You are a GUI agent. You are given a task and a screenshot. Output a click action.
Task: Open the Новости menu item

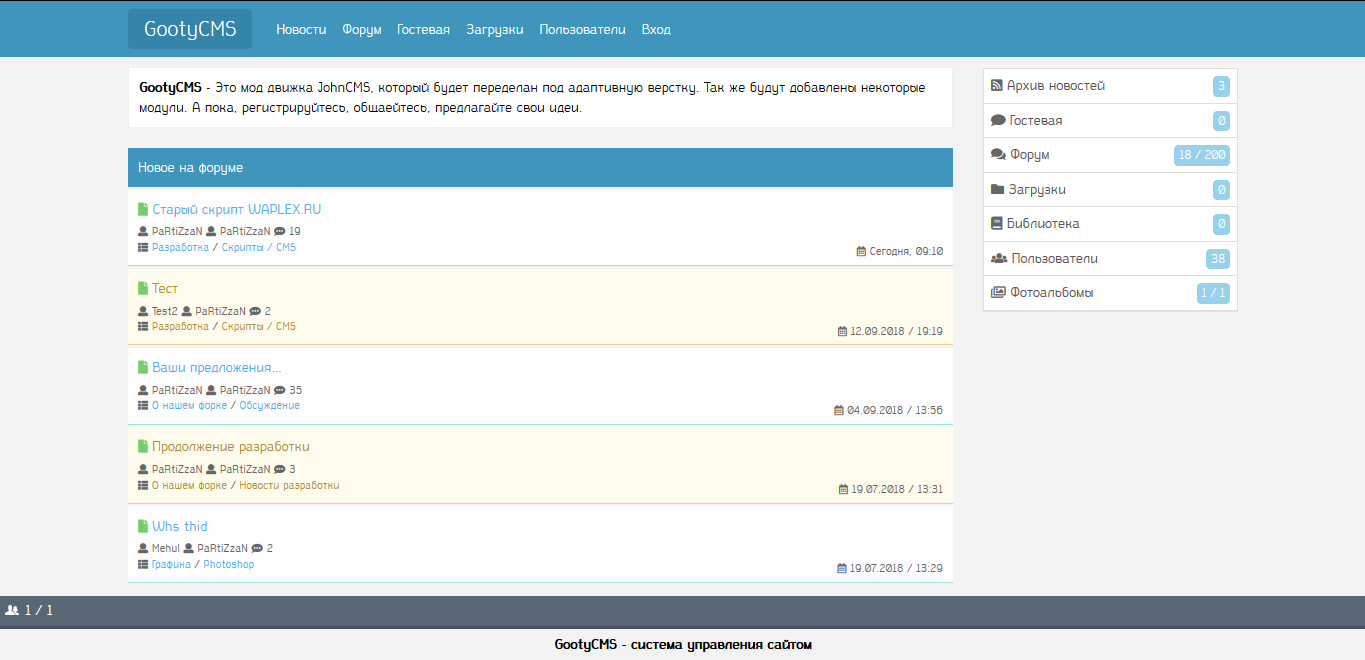coord(301,30)
